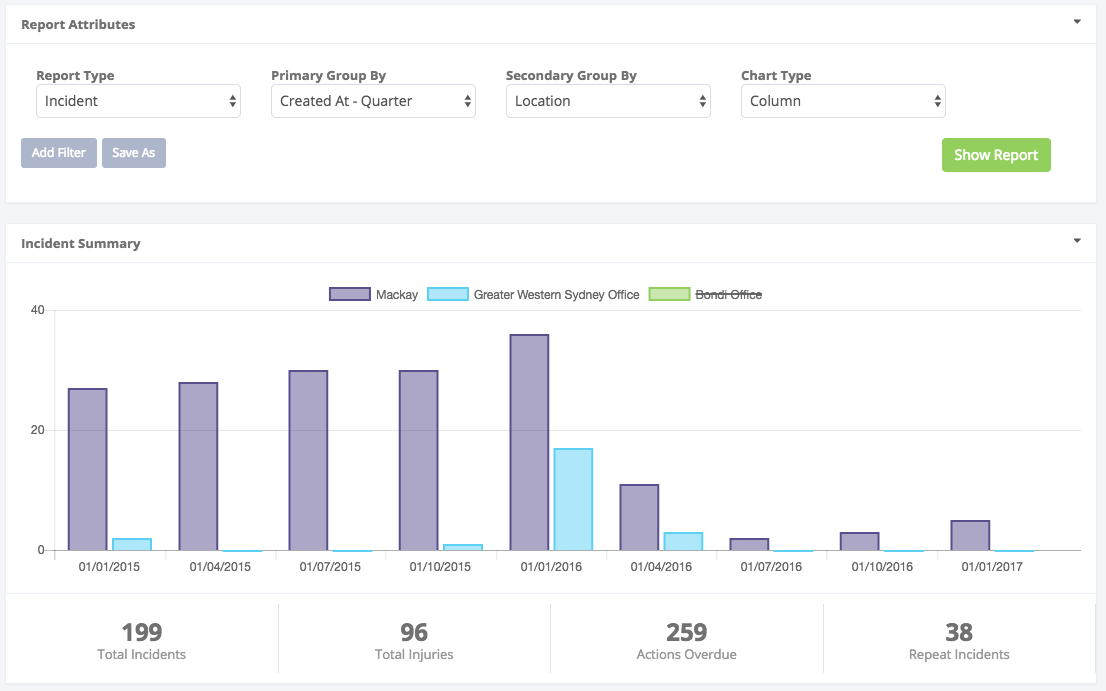Open the Secondary Group By dropdown

(608, 101)
